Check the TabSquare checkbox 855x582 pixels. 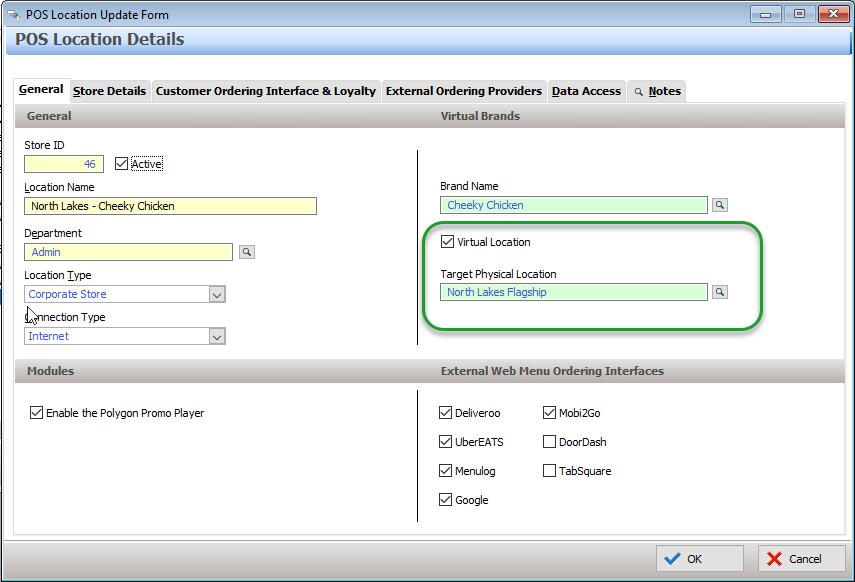550,471
